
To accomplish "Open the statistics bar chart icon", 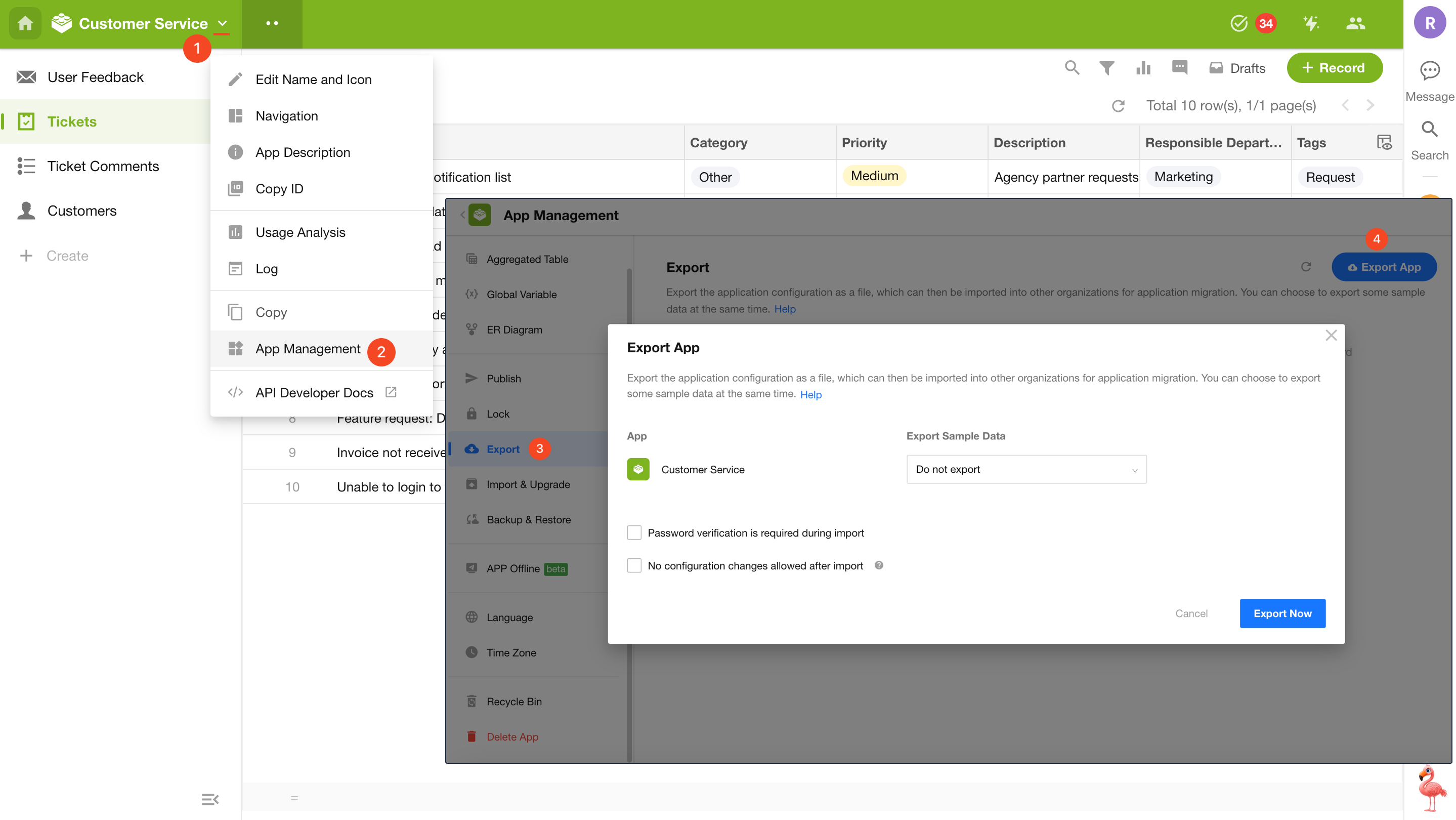I will click(1143, 68).
